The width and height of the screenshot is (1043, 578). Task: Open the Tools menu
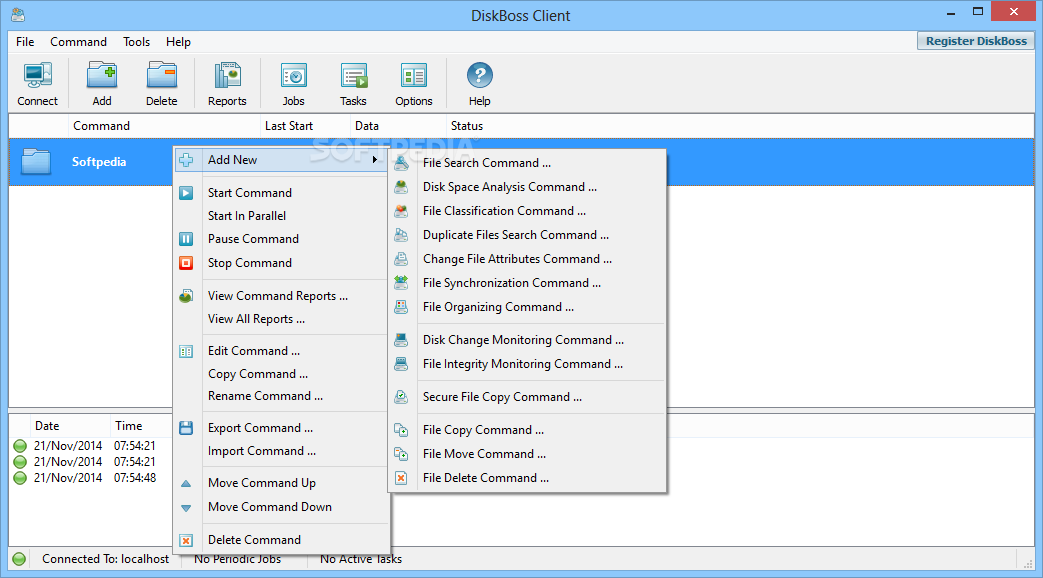tap(136, 42)
